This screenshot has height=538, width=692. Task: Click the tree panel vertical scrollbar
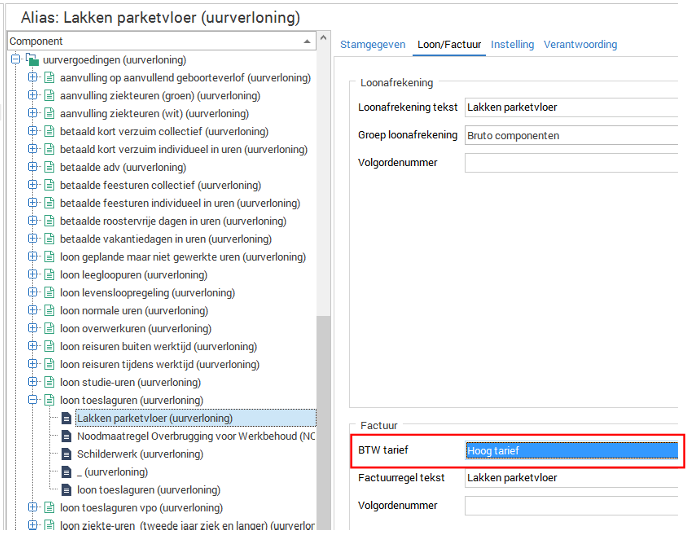click(323, 400)
